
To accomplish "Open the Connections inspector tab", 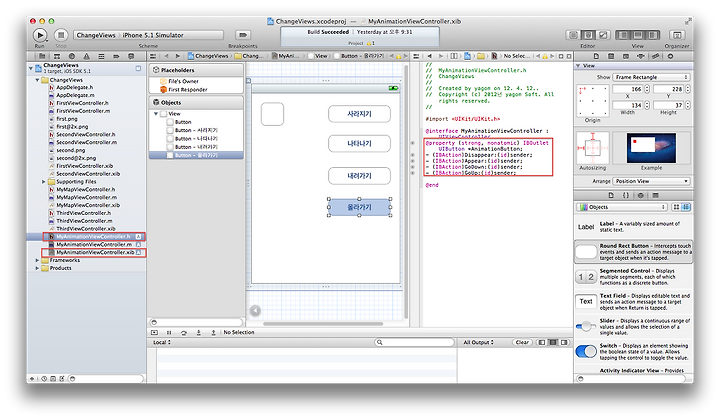I will click(x=670, y=56).
